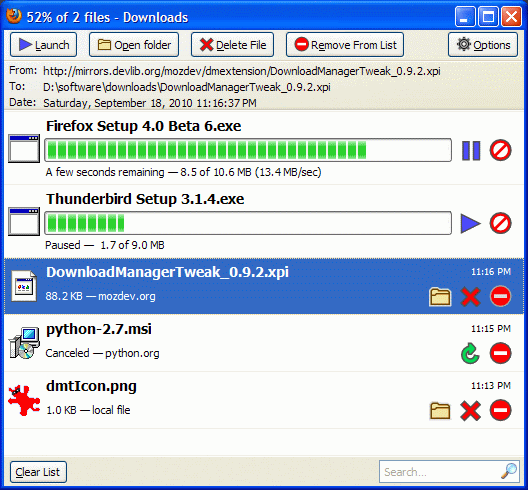This screenshot has width=528, height=490.
Task: Click the 'Canceled — python.org' status text
Action: [102, 353]
